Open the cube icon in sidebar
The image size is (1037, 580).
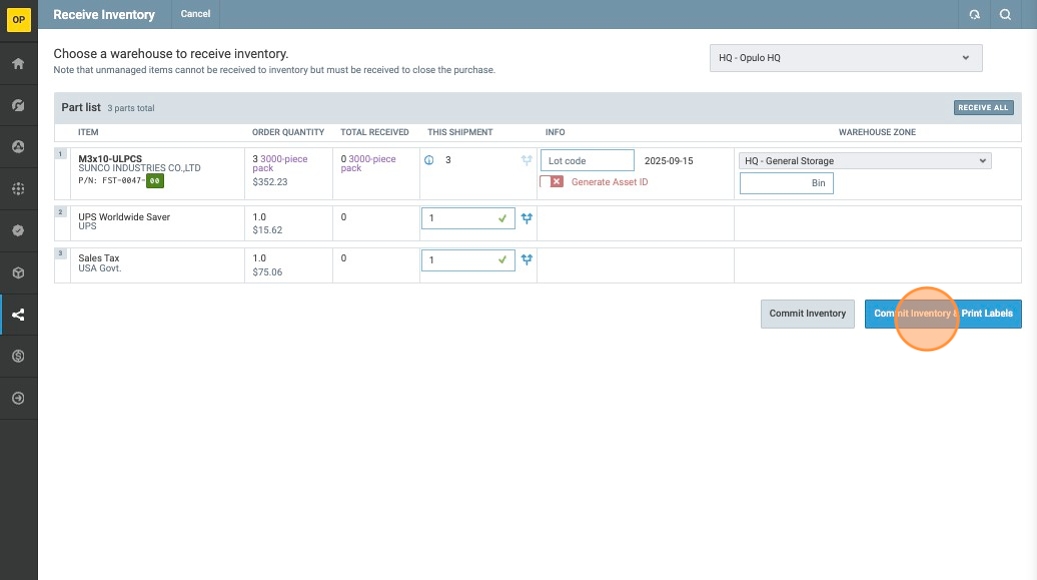pyautogui.click(x=18, y=272)
